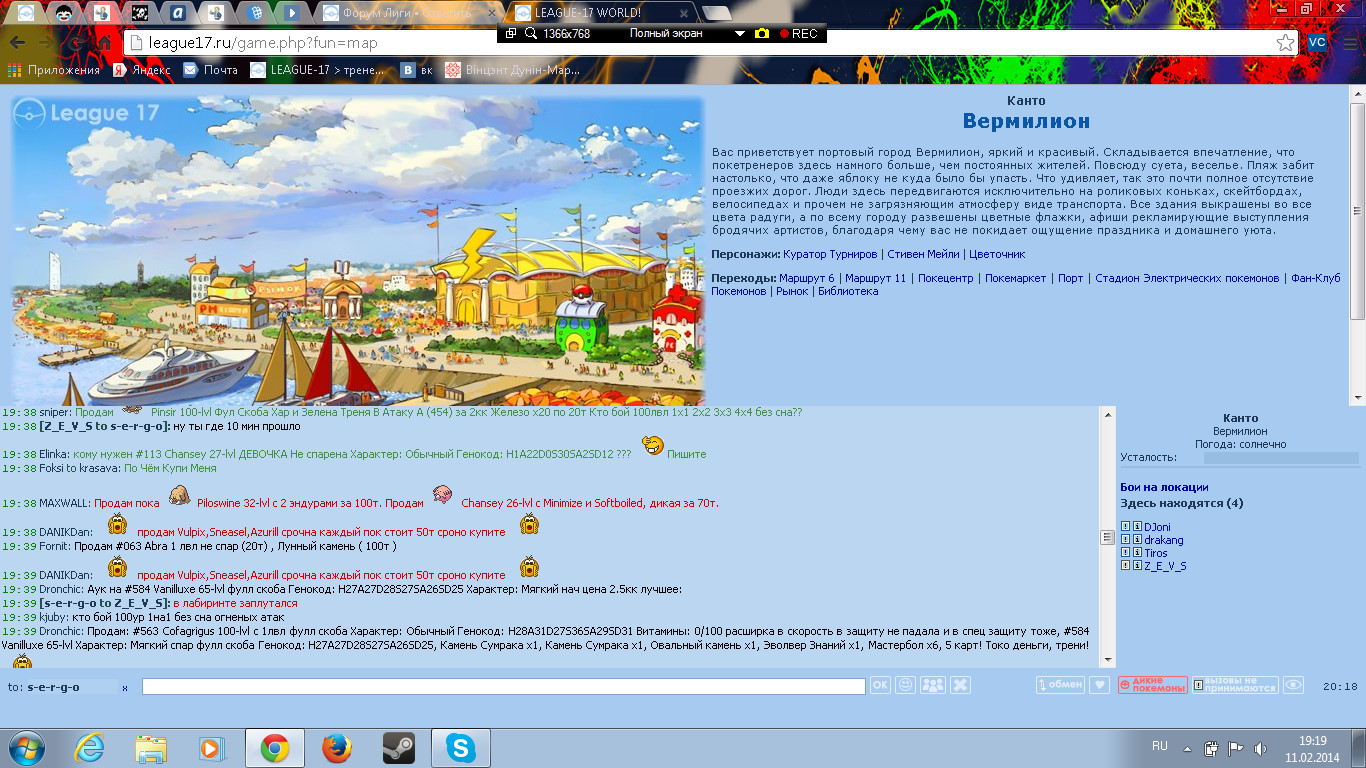Go to Маршрут 6
The width and height of the screenshot is (1366, 768).
click(807, 278)
